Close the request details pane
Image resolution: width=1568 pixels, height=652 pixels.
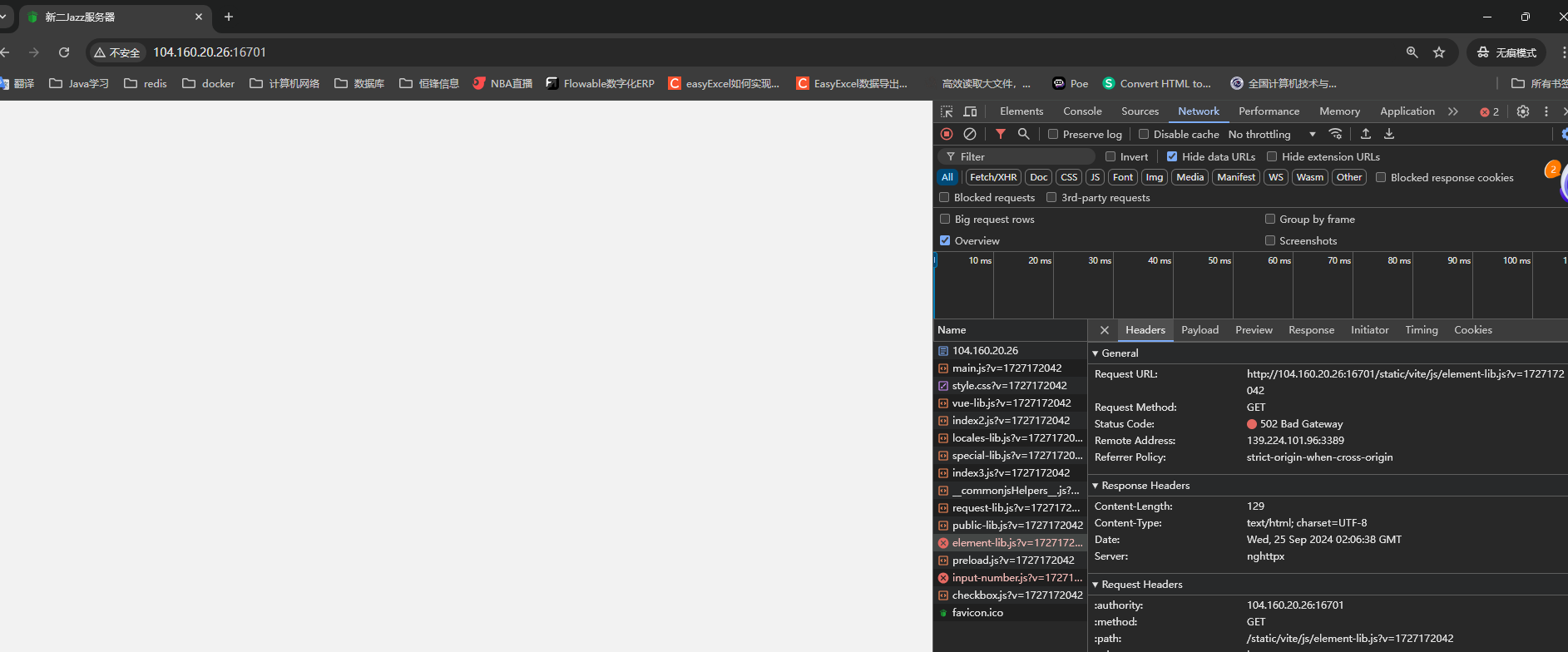(1105, 330)
